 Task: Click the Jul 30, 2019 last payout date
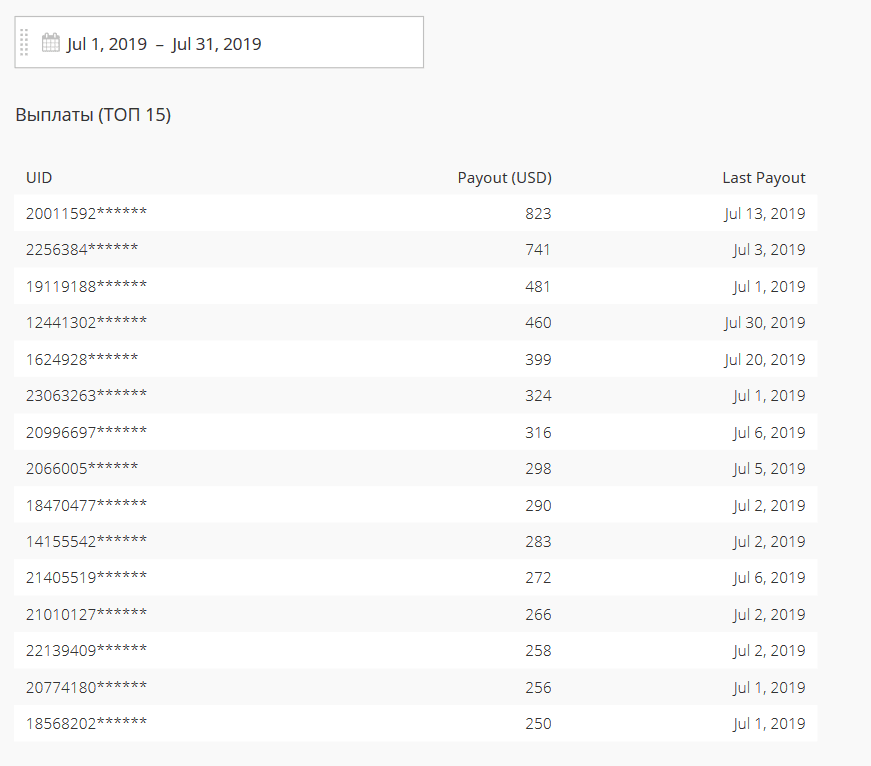click(764, 323)
